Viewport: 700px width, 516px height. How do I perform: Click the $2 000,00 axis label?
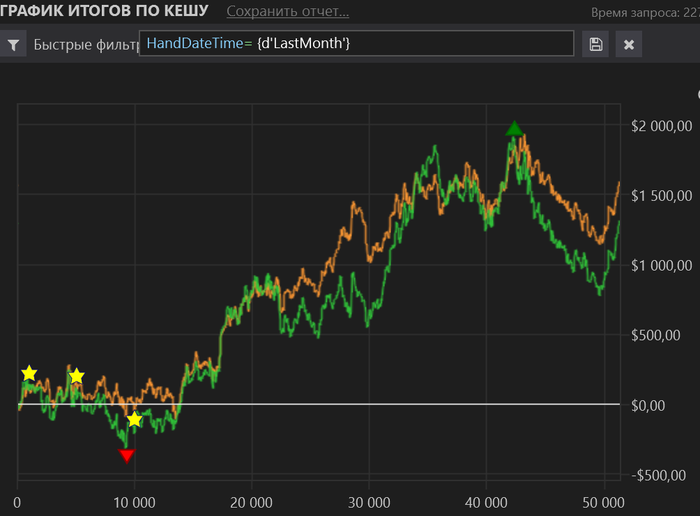662,126
